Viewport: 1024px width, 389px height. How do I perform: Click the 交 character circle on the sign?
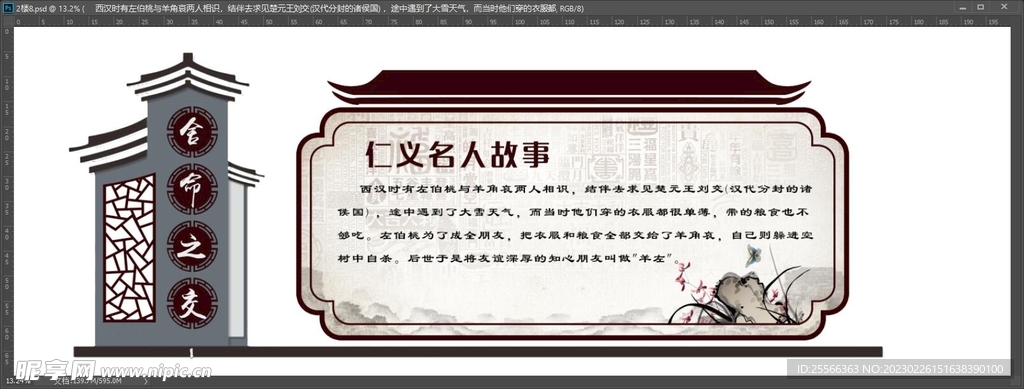(x=191, y=303)
